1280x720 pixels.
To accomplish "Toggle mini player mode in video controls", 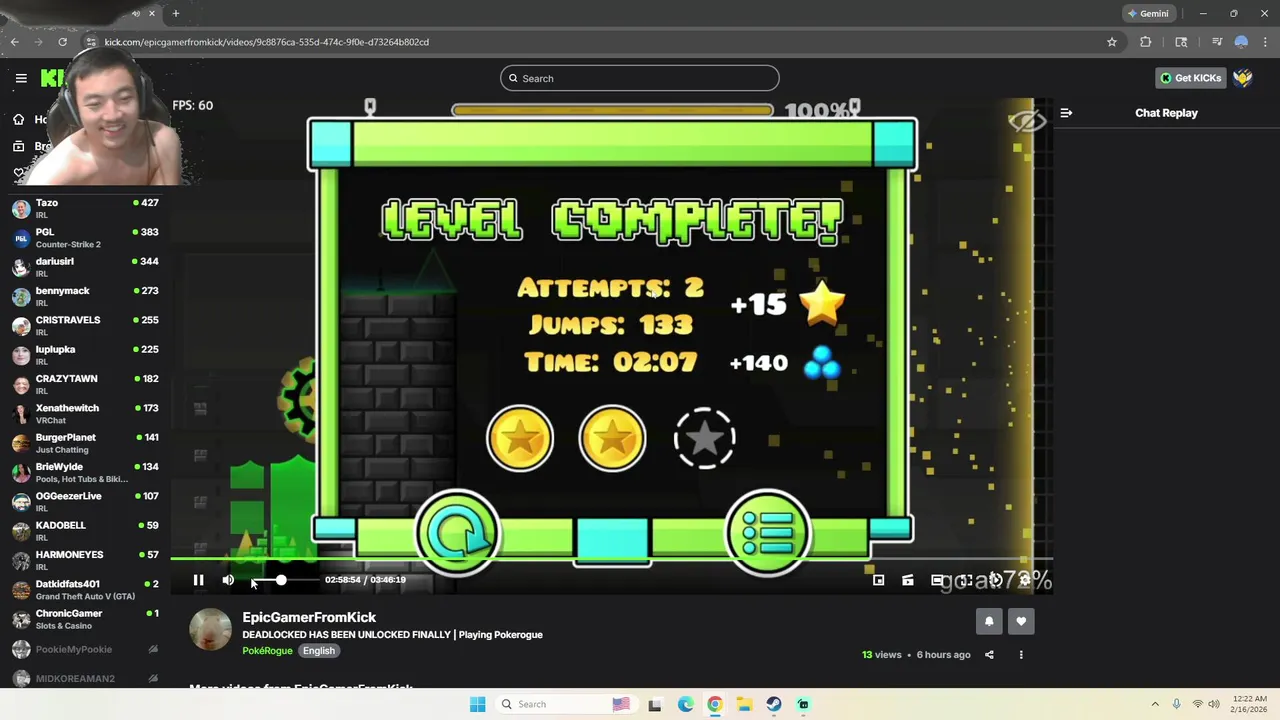I will pos(878,580).
